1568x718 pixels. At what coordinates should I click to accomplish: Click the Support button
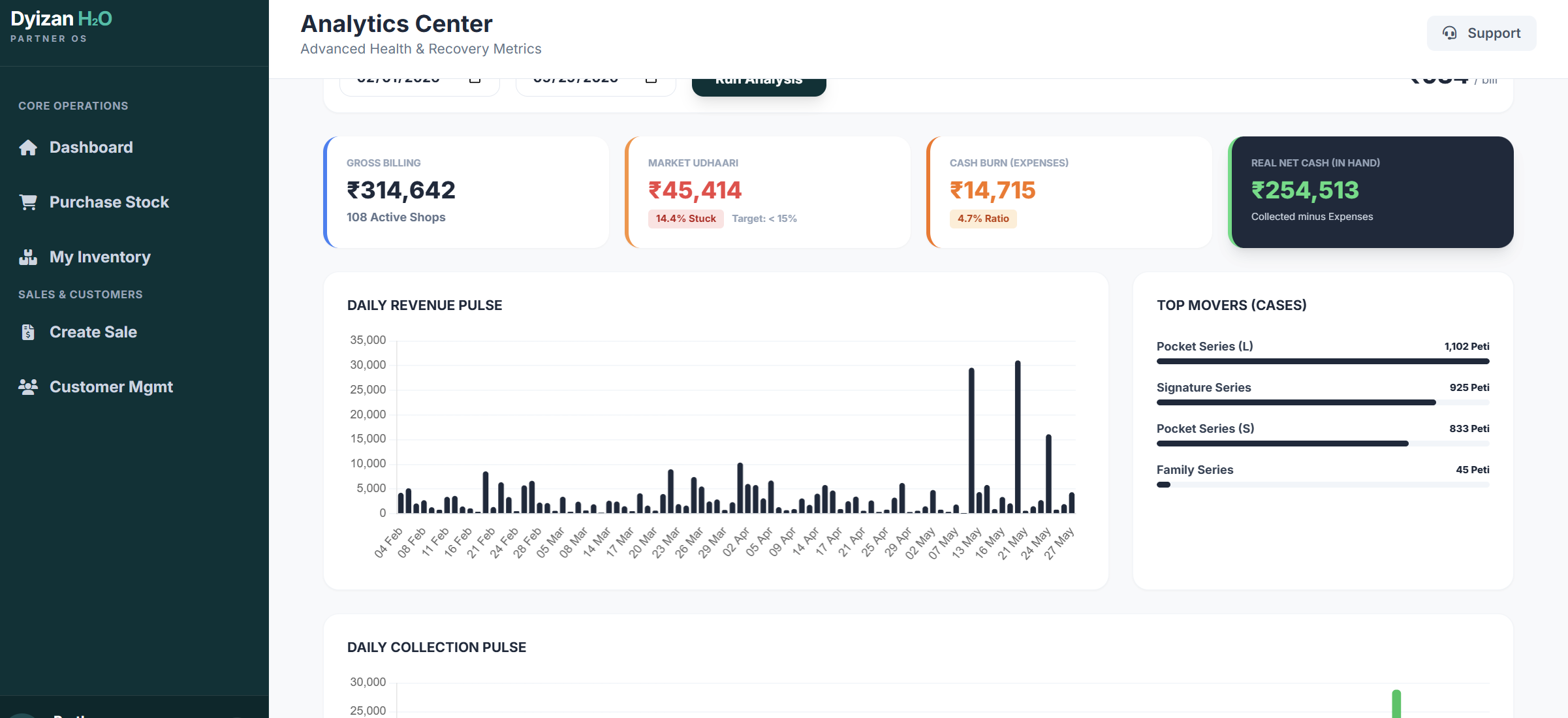tap(1481, 33)
